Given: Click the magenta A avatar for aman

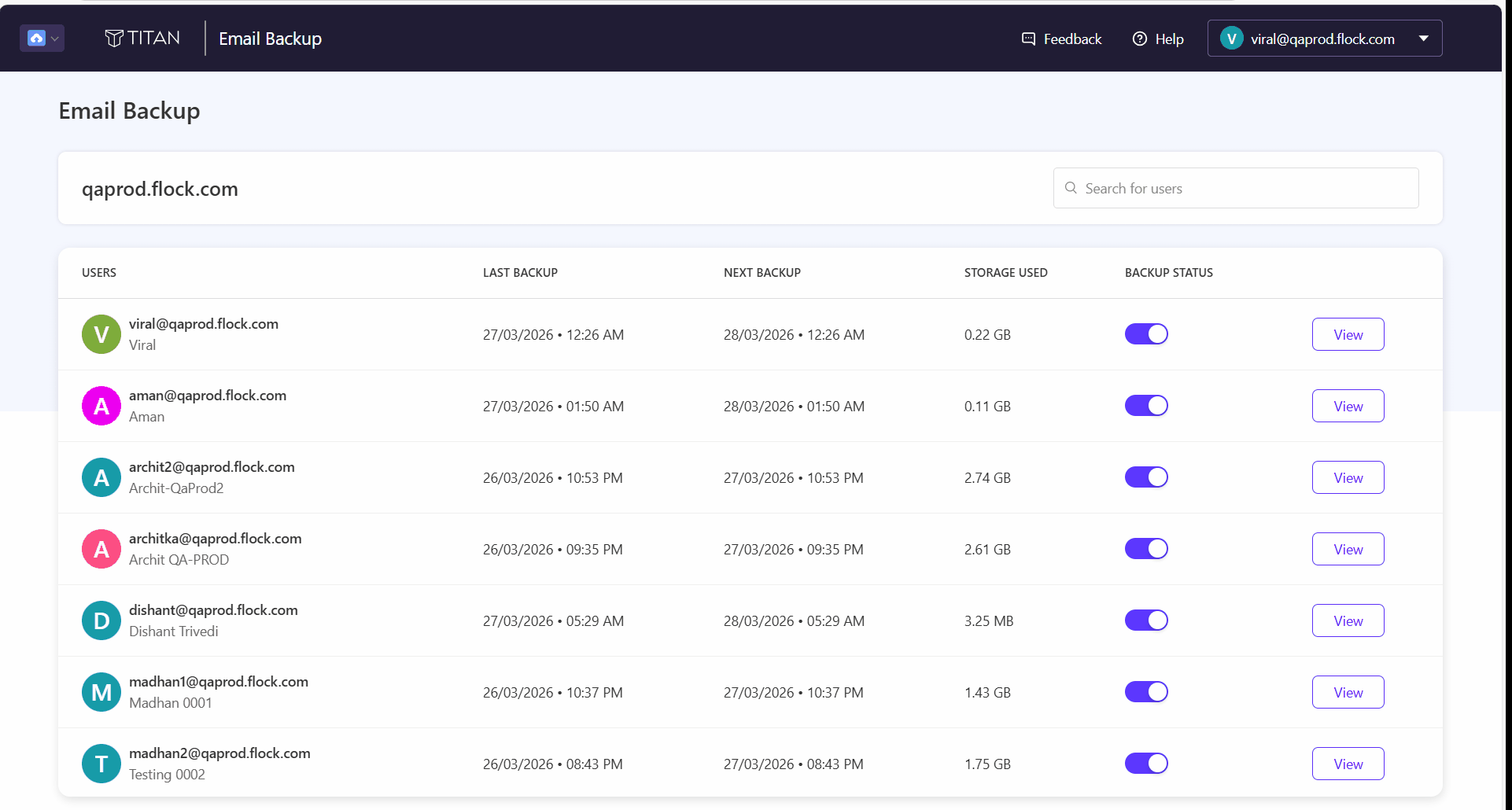Looking at the screenshot, I should click(x=101, y=406).
